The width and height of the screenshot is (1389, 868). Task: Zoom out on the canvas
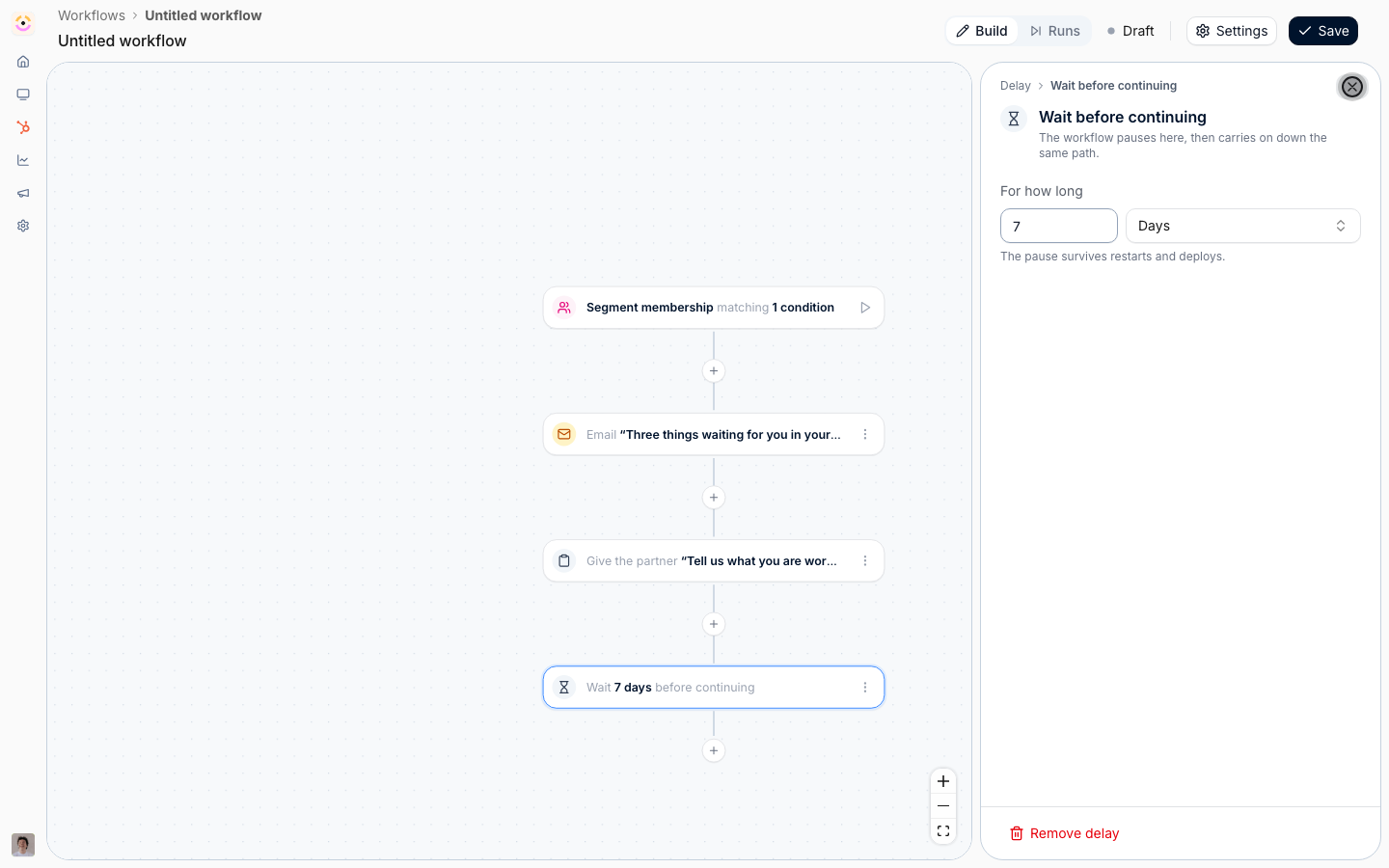pos(943,806)
